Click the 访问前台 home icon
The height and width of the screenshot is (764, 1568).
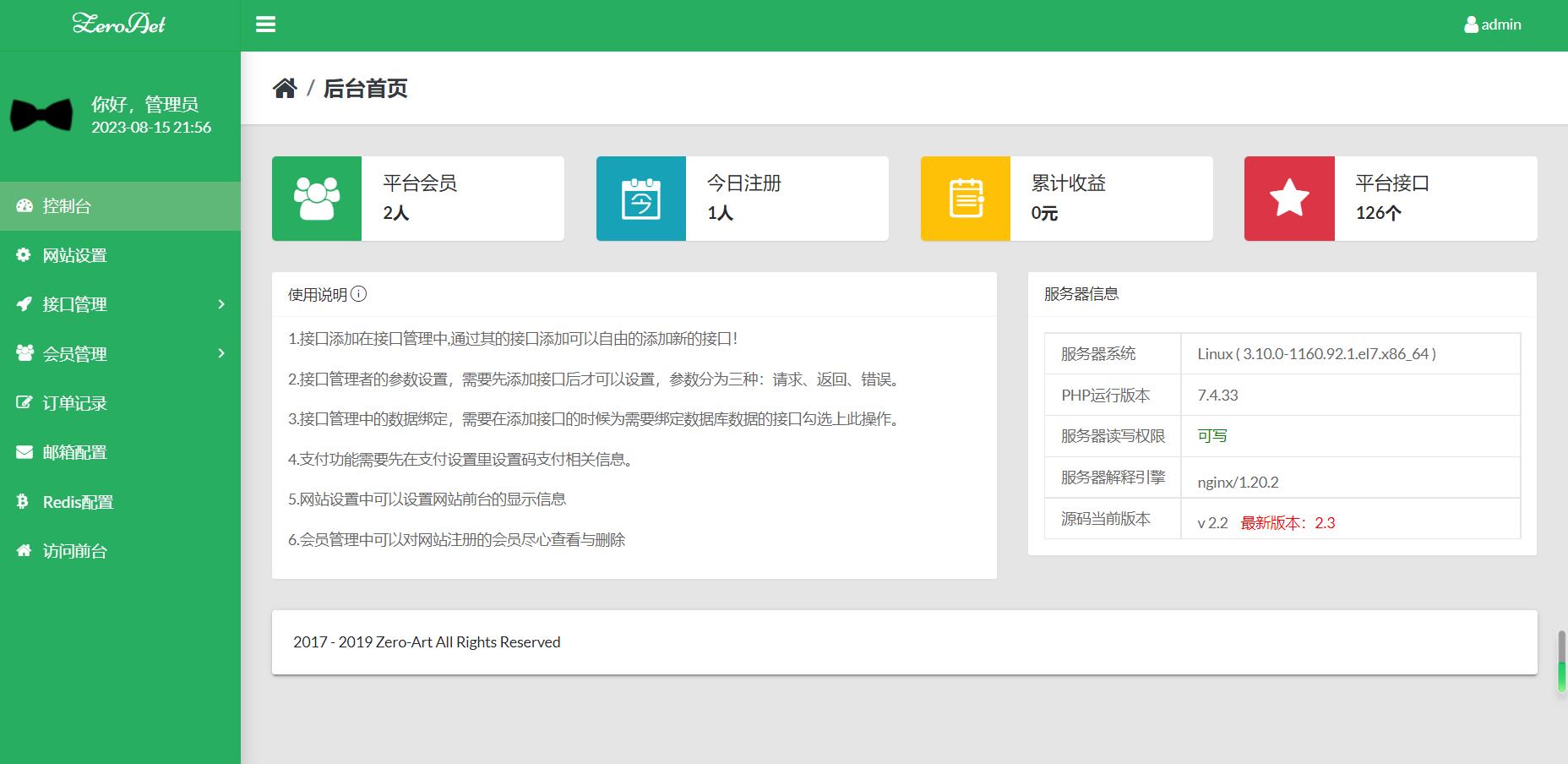[x=24, y=550]
